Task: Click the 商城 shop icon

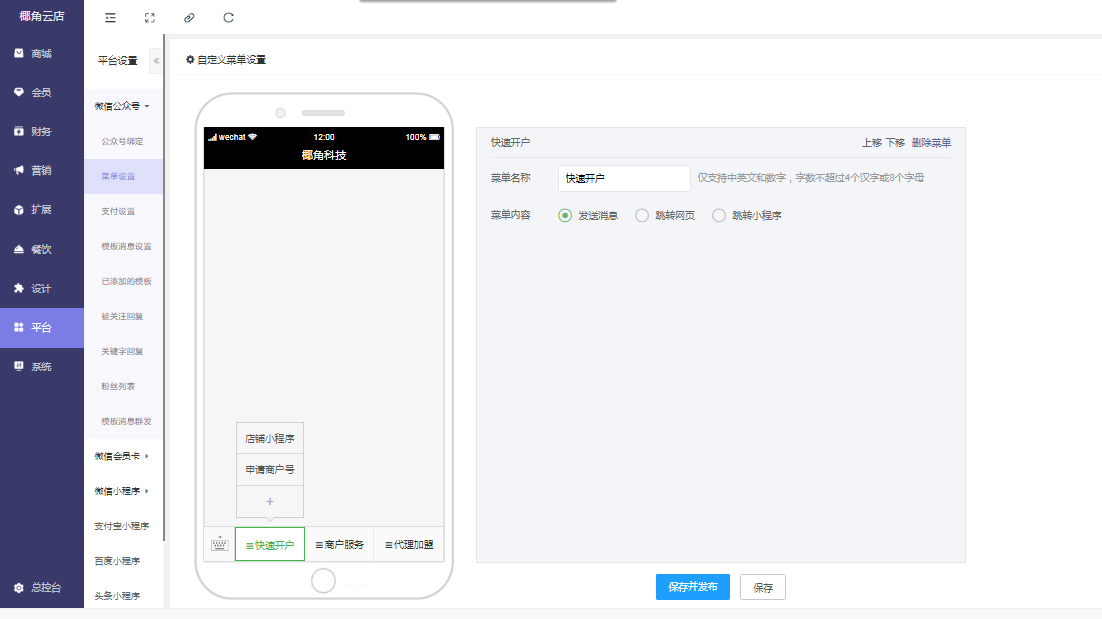Action: (19, 53)
